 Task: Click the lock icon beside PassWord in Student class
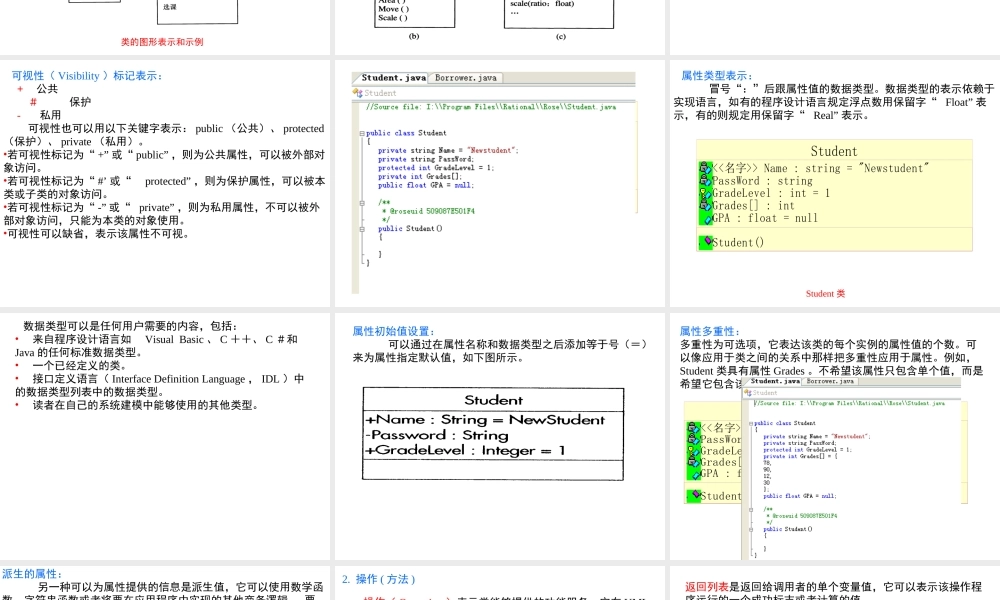coord(705,181)
